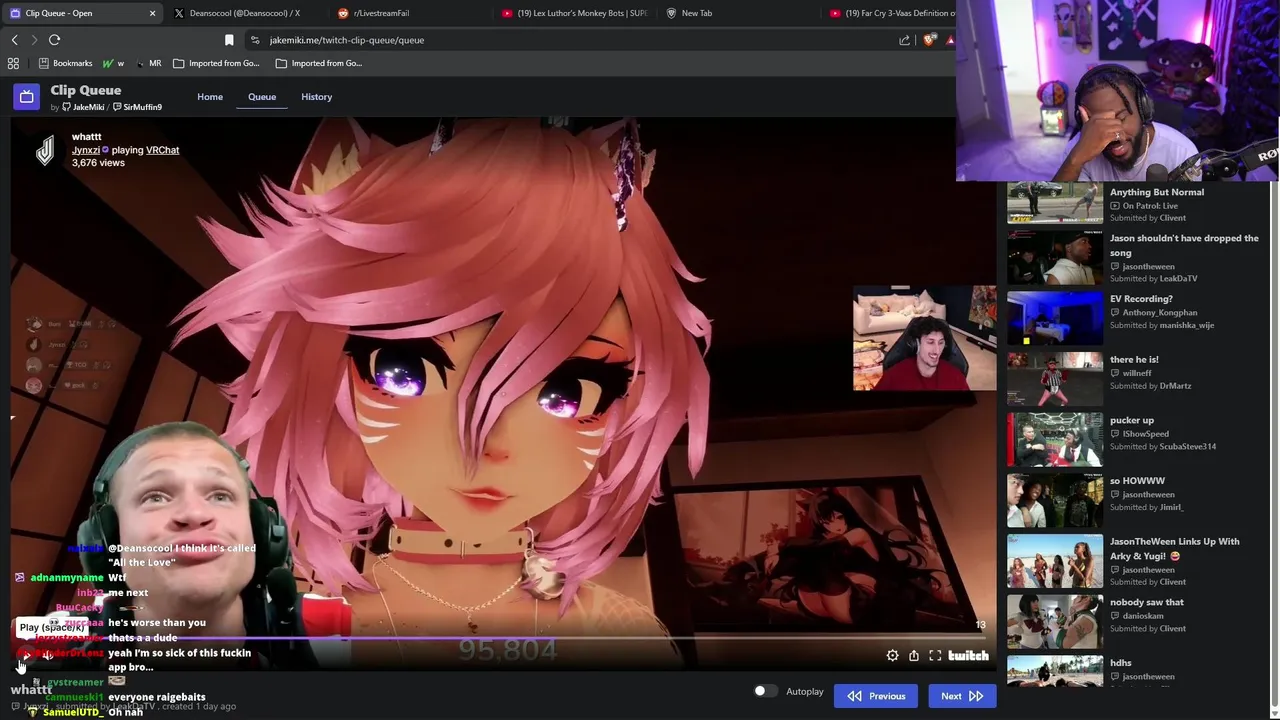Click 'IShowSpeed' channel name
1280x720 pixels.
click(1145, 434)
